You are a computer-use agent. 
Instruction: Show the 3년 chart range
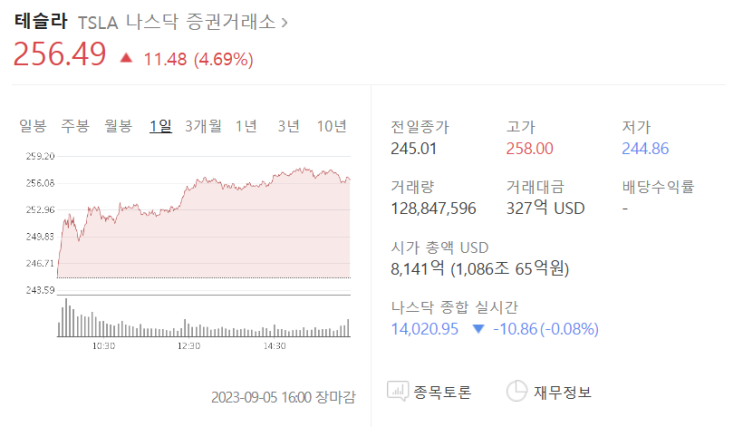pos(288,125)
